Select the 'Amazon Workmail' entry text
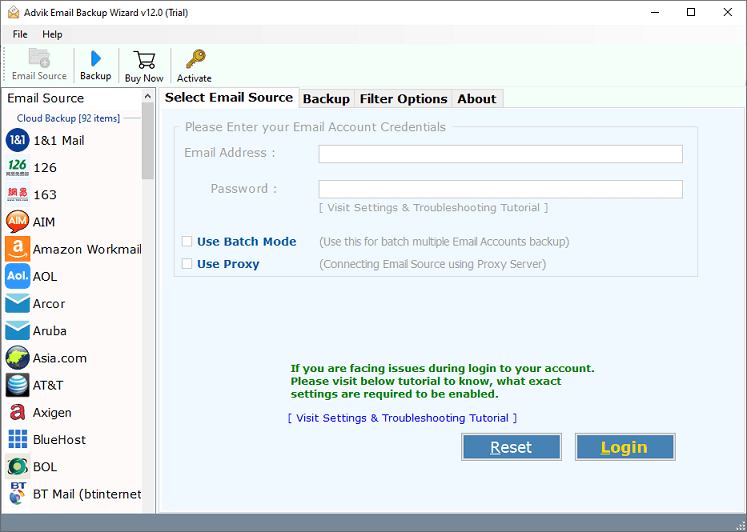The height and width of the screenshot is (532, 747). tap(87, 249)
